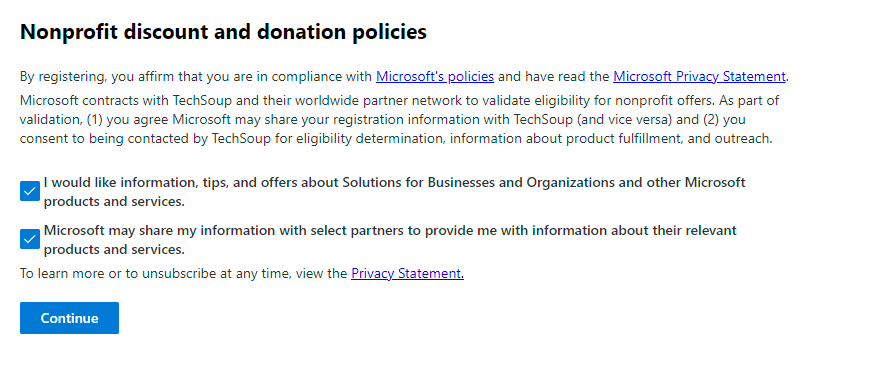Screen dimensions: 871x366
Task: Click the Continue button
Action: (69, 318)
